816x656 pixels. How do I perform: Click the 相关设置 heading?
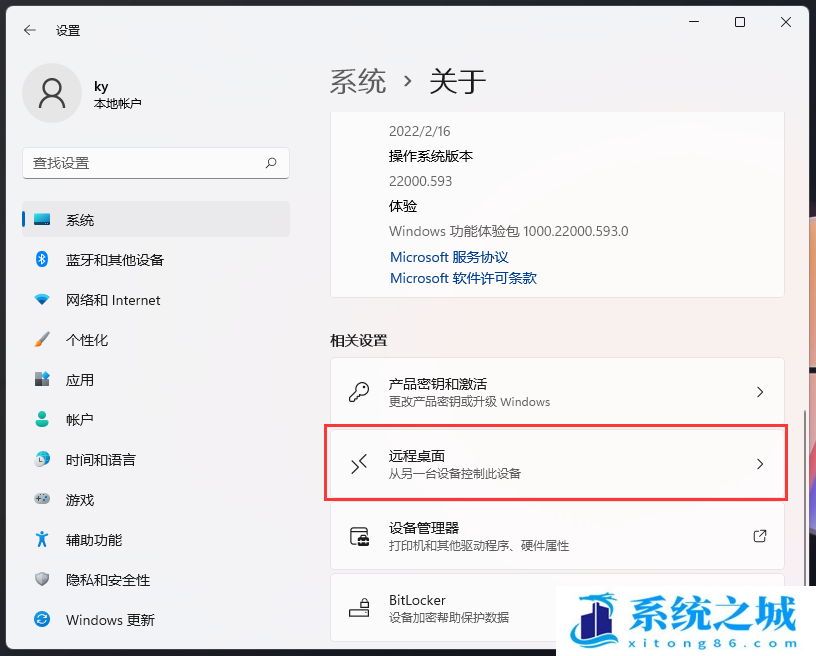pyautogui.click(x=359, y=341)
